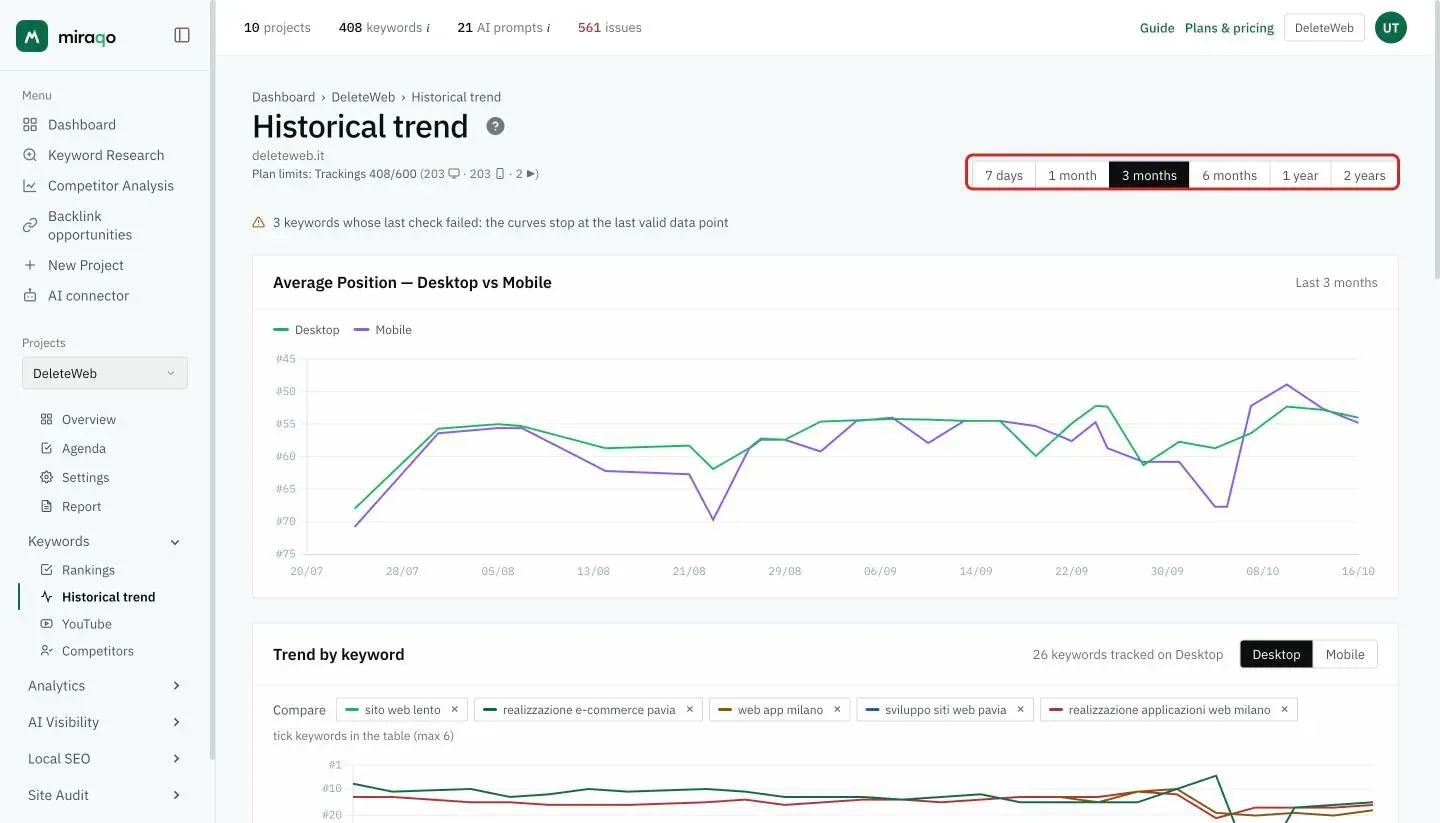Remove realizzazione e-commerce pavia chip
This screenshot has height=823, width=1440.
(x=689, y=709)
